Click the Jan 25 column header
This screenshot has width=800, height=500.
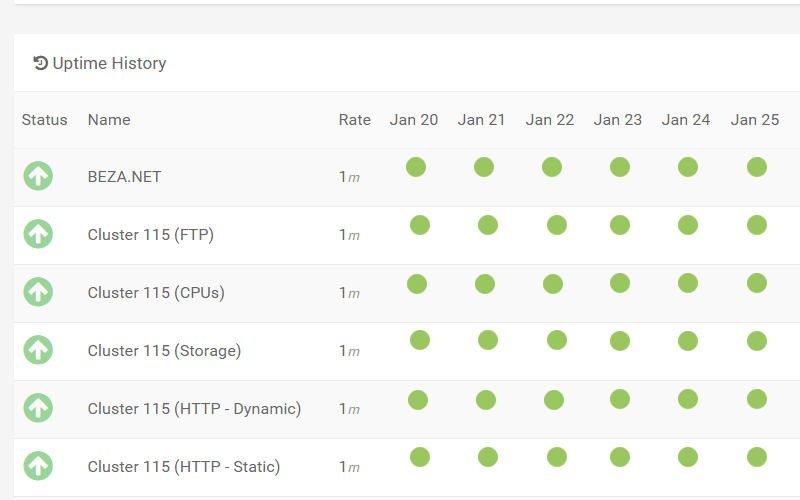pos(755,120)
